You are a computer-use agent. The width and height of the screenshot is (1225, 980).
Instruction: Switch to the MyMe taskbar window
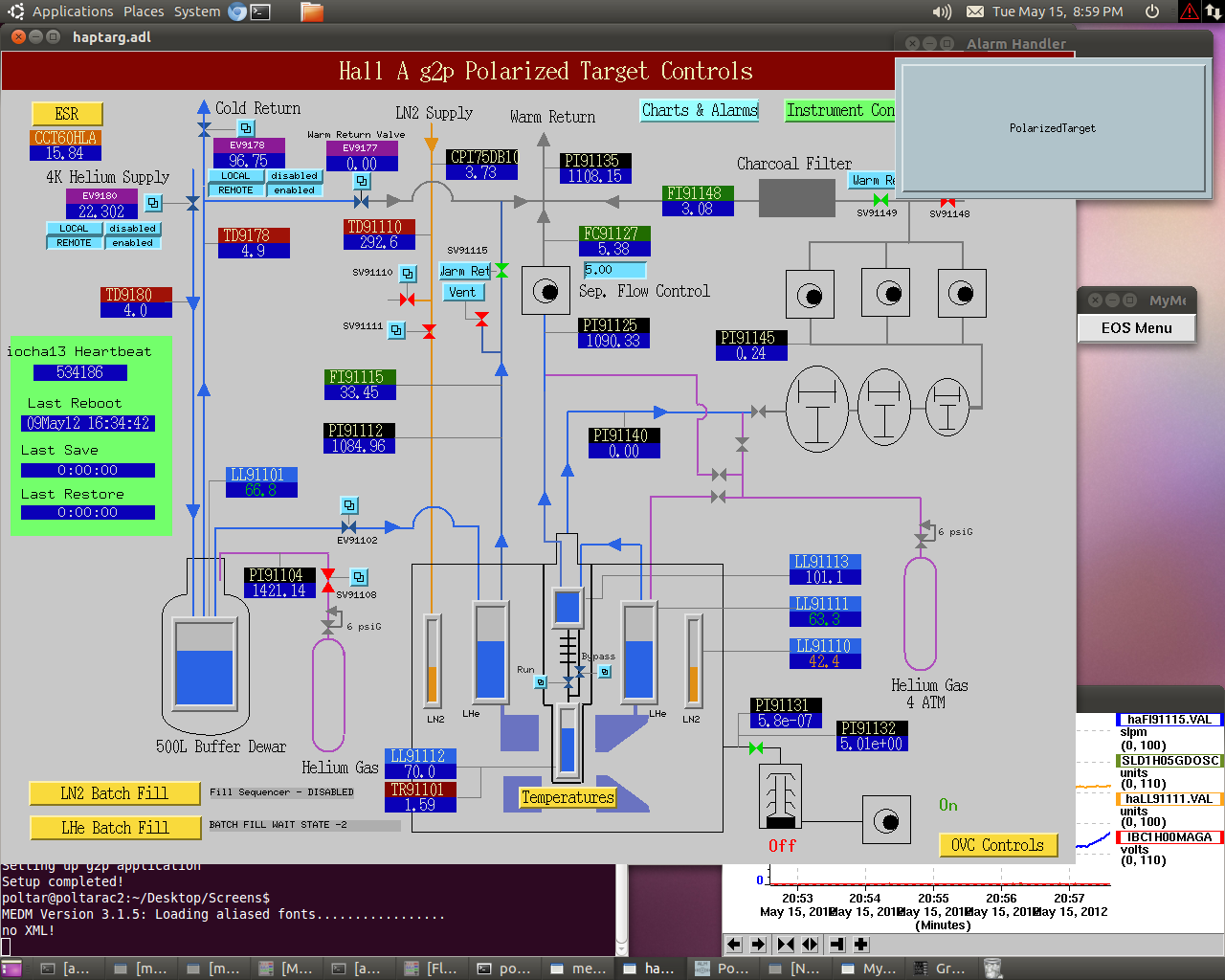[x=869, y=969]
